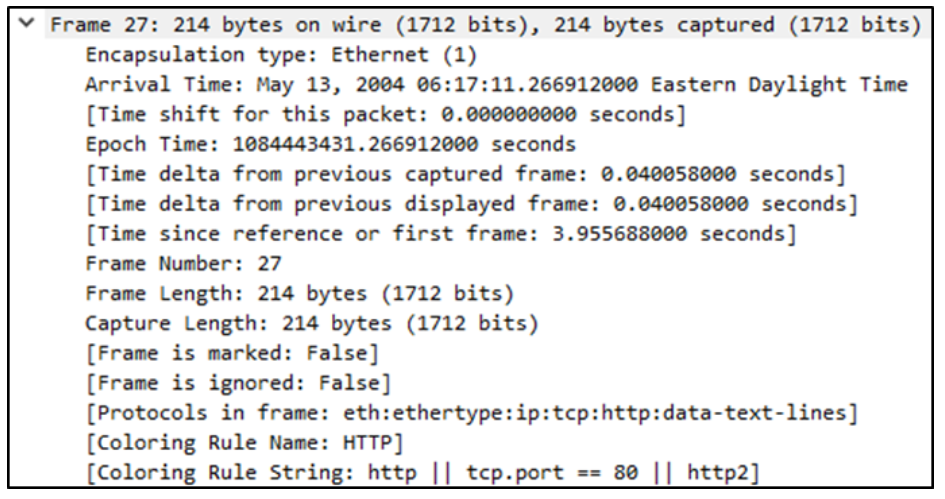Click the Frame is marked: False line

[x=232, y=353]
